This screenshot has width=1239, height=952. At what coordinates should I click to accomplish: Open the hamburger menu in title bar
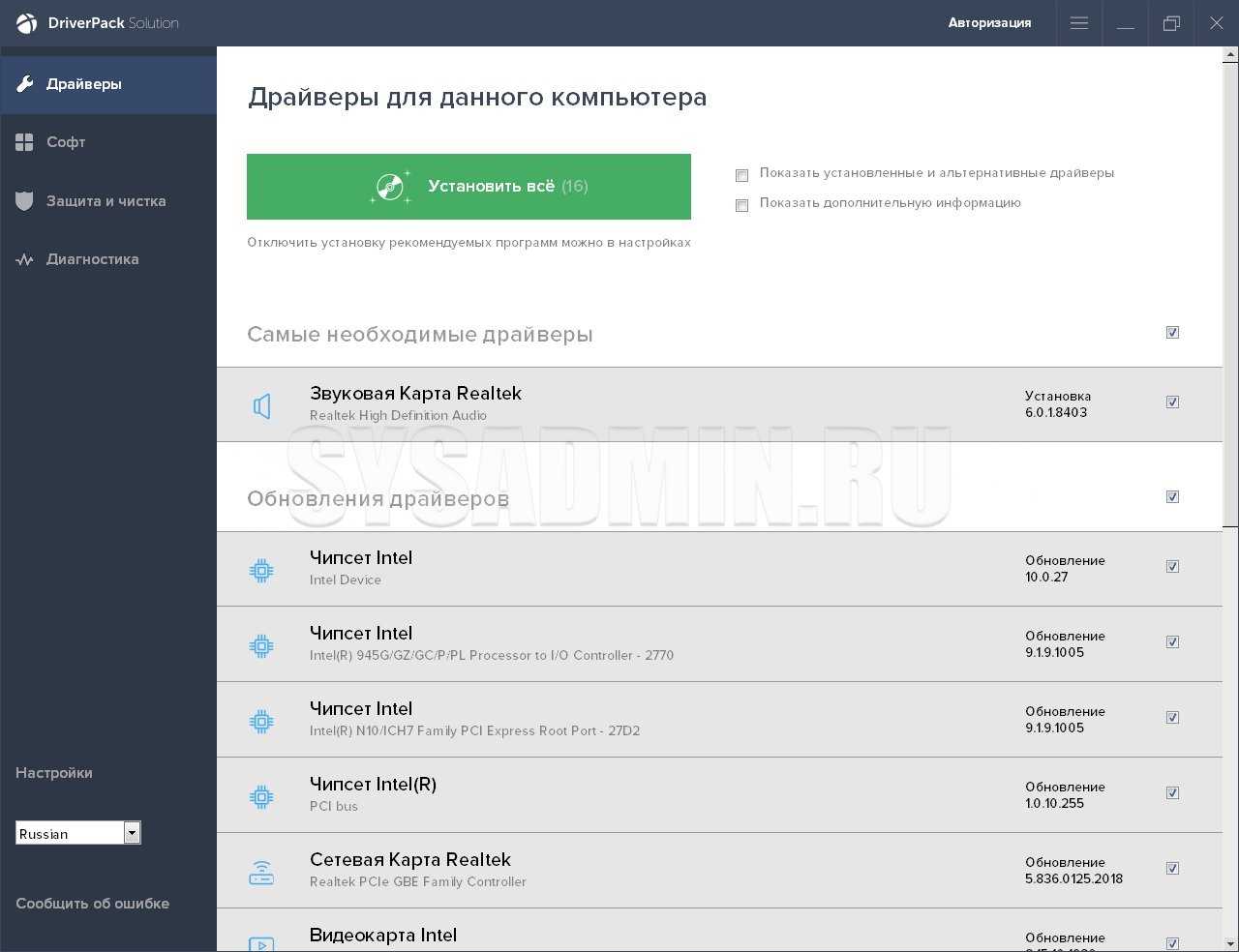tap(1078, 23)
